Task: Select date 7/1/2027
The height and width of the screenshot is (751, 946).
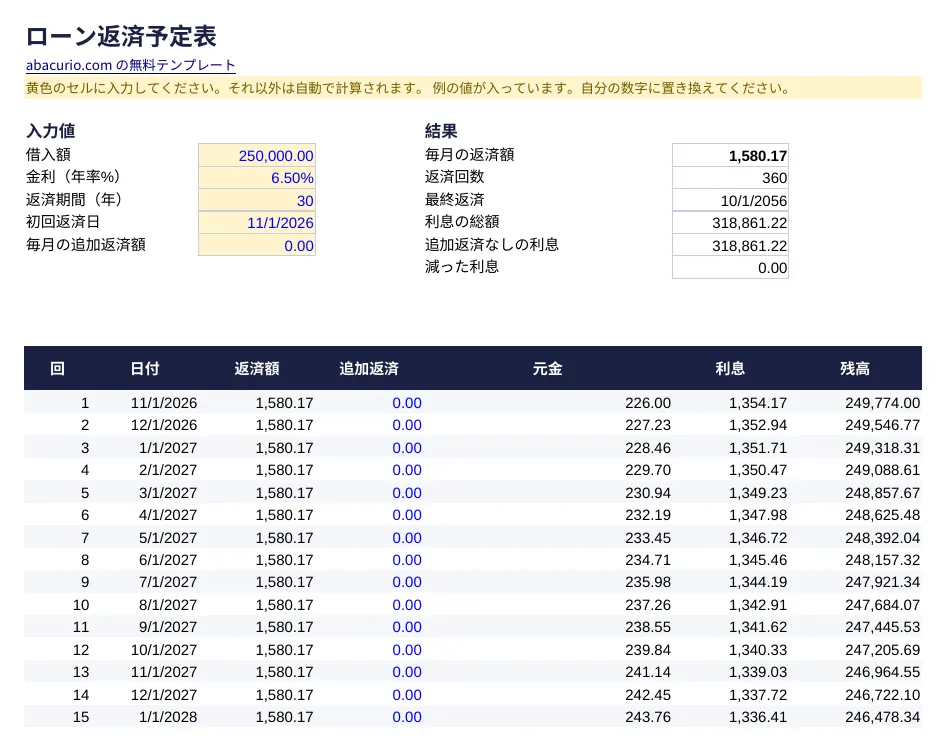Action: (x=168, y=582)
